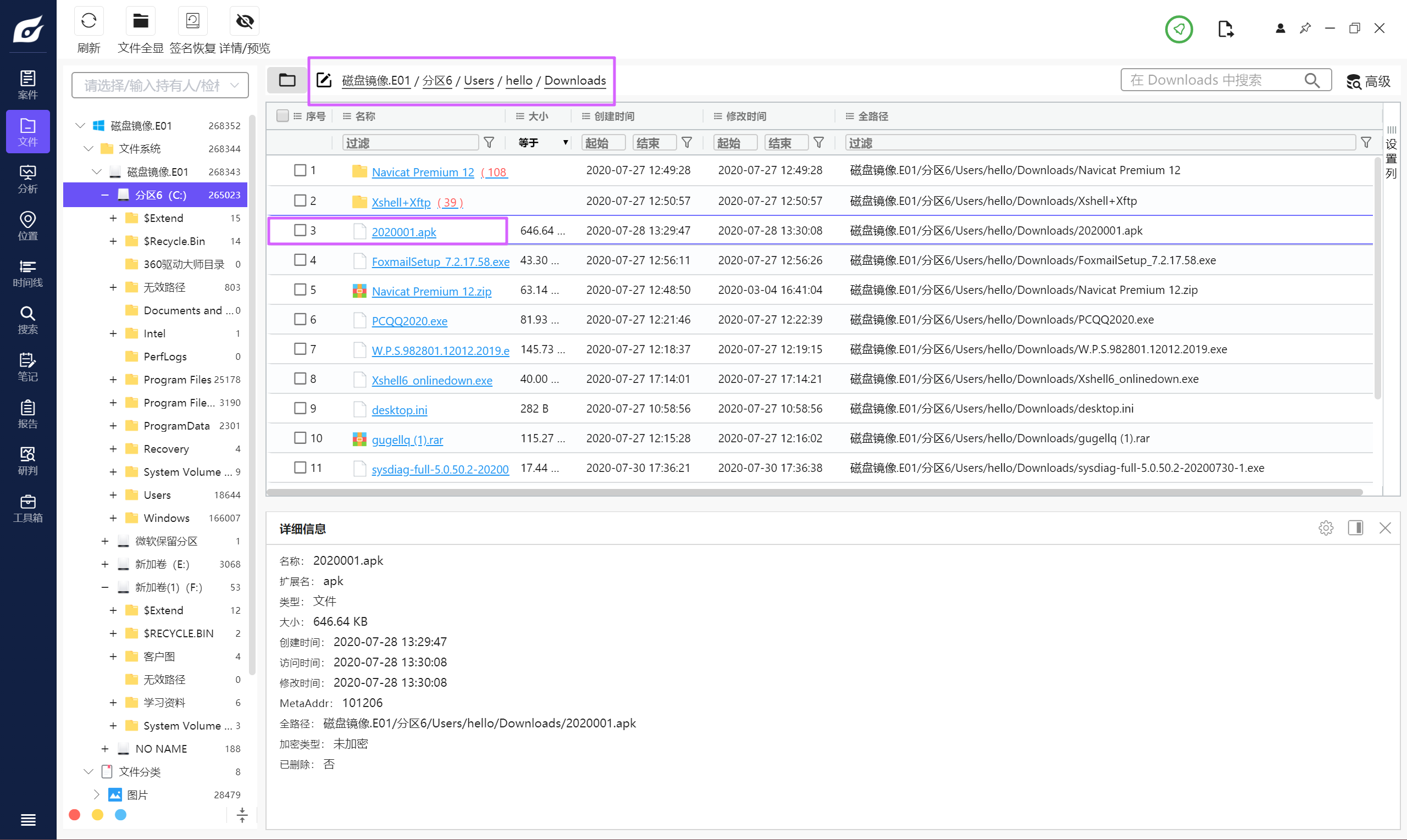The image size is (1407, 840).
Task: Open 高级 advanced search
Action: click(1368, 81)
